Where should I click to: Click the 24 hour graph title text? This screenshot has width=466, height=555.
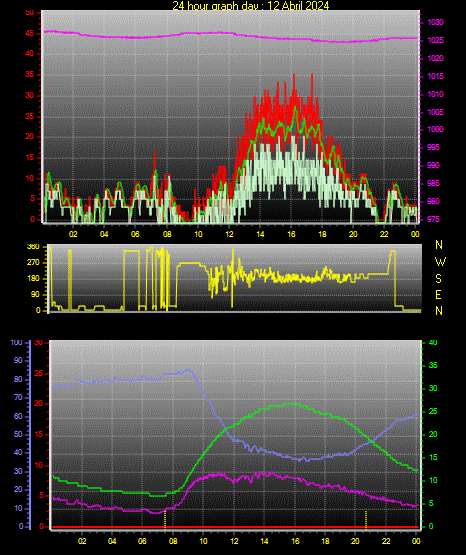click(x=251, y=5)
